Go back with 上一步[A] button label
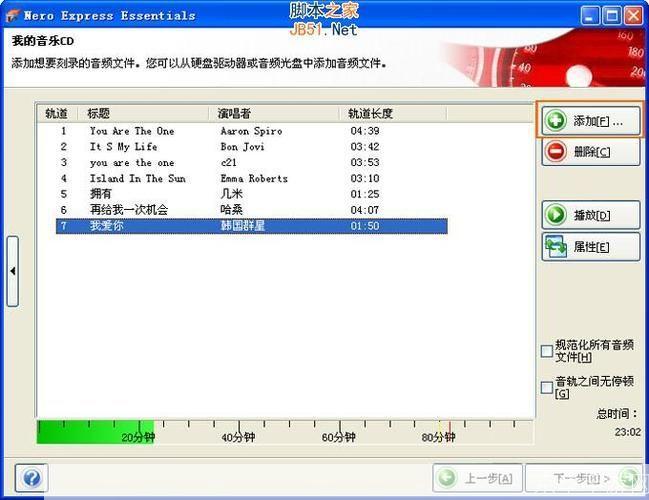 tap(489, 479)
